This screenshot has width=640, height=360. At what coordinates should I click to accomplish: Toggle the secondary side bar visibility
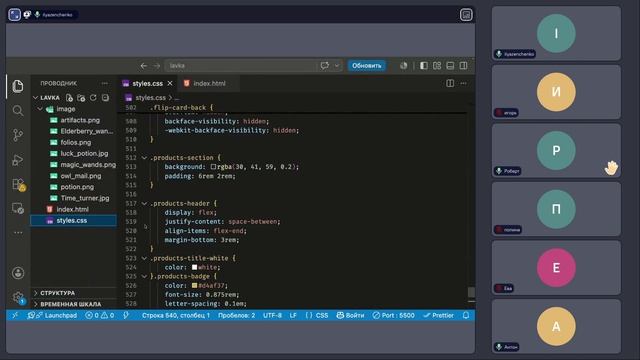(463, 65)
